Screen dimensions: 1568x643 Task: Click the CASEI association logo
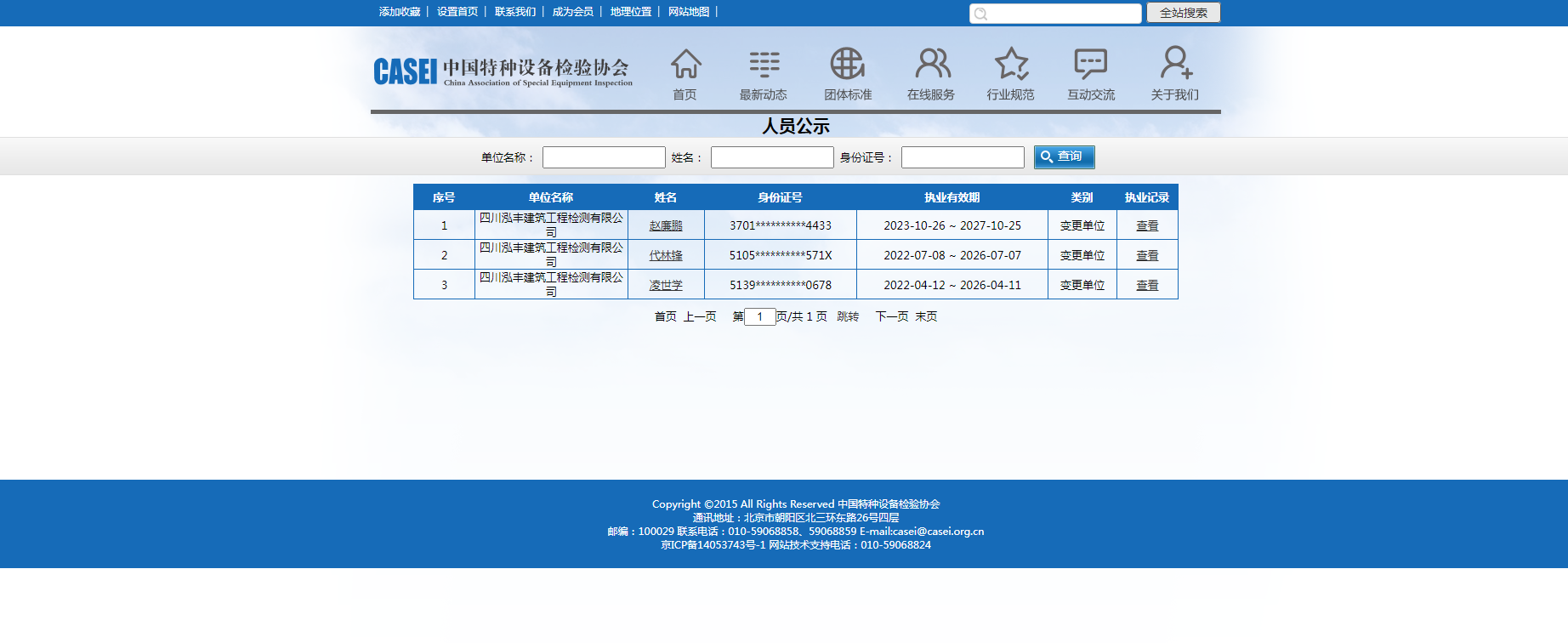point(503,71)
